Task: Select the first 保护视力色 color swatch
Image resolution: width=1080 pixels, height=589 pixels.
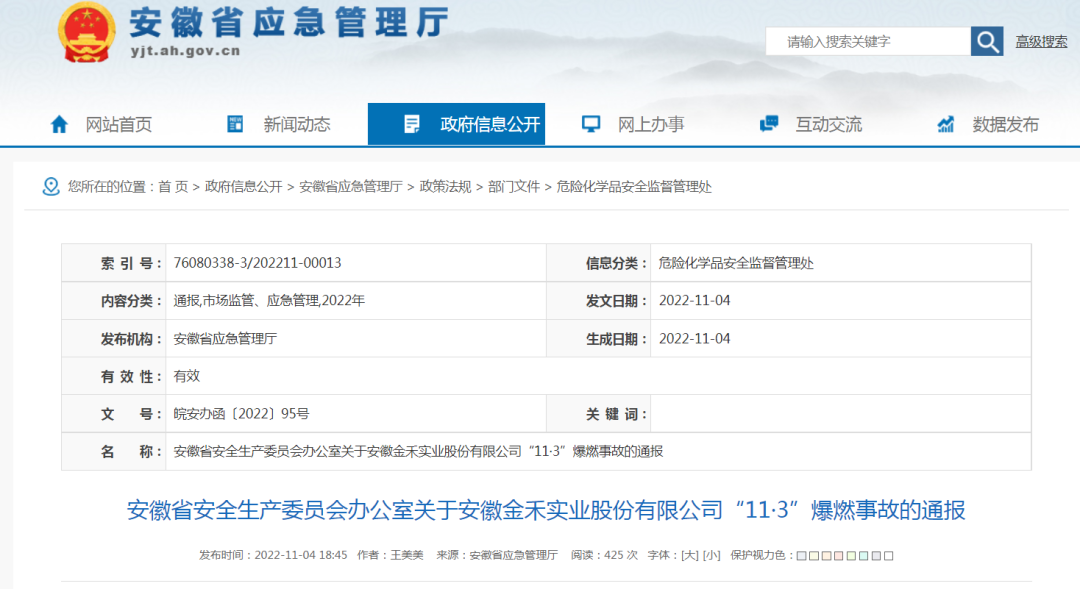Action: click(800, 556)
